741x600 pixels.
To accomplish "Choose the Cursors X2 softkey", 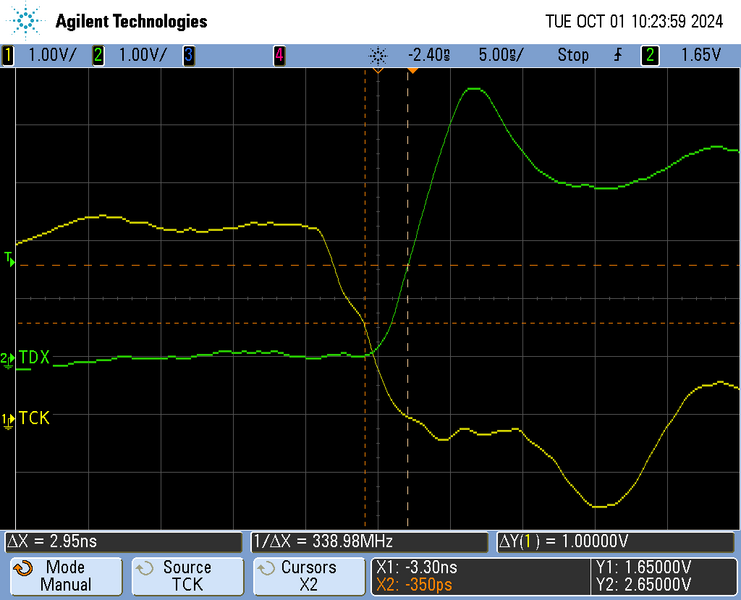I will 309,576.
